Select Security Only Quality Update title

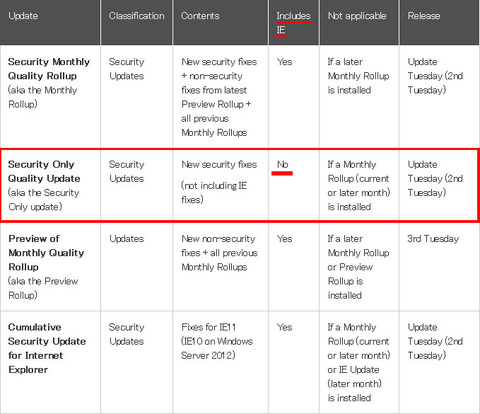tap(44, 171)
